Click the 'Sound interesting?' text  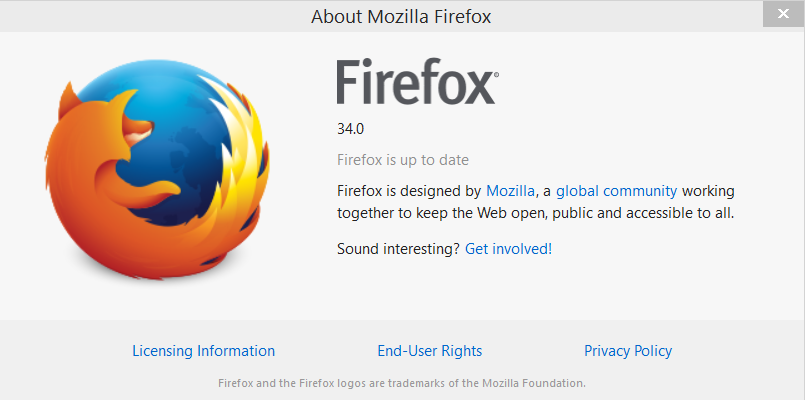point(398,248)
